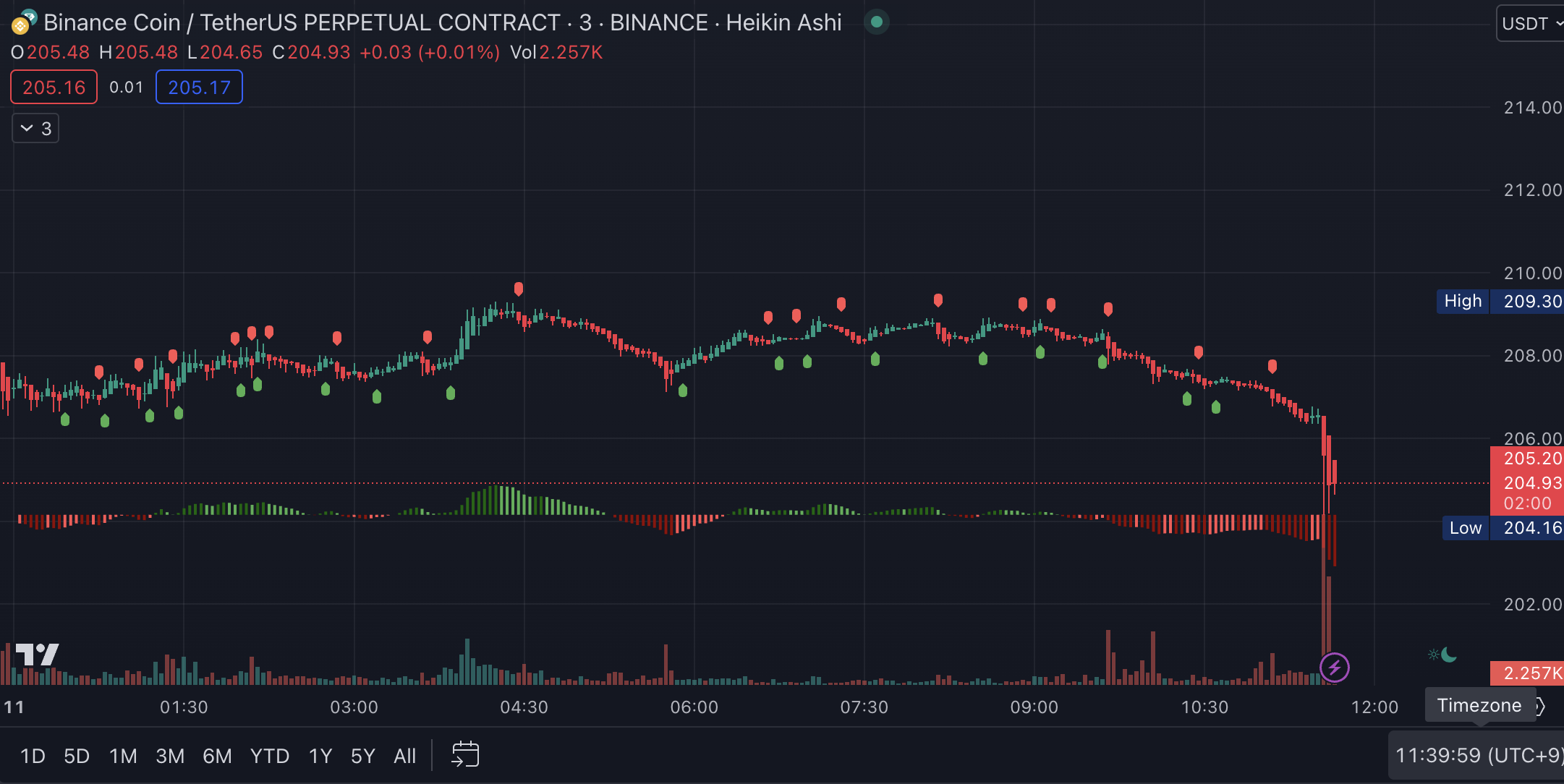The image size is (1564, 784).
Task: Click the red 205.16 sell button
Action: click(54, 88)
